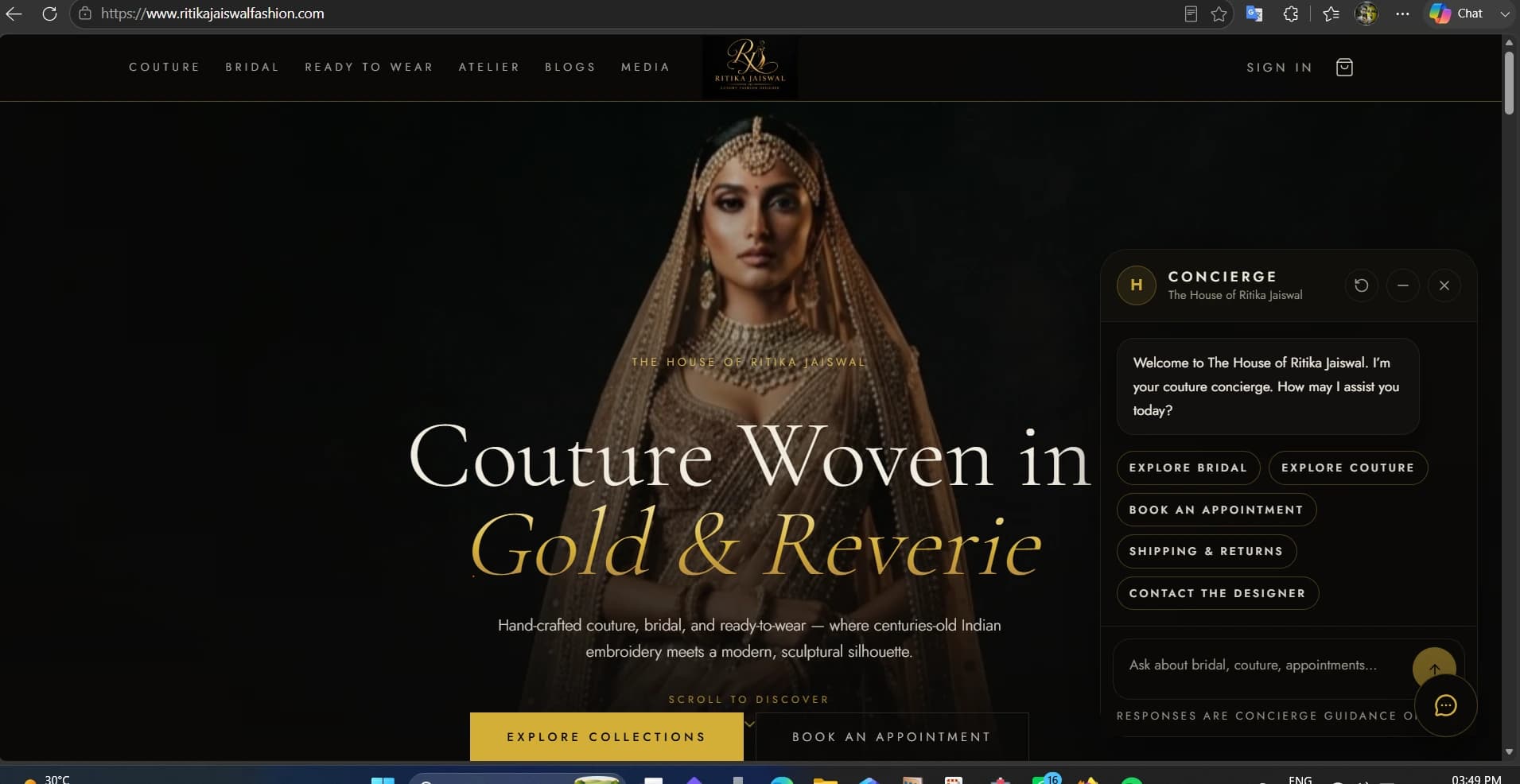Click the address bar URL
The width and height of the screenshot is (1520, 784).
click(x=212, y=14)
